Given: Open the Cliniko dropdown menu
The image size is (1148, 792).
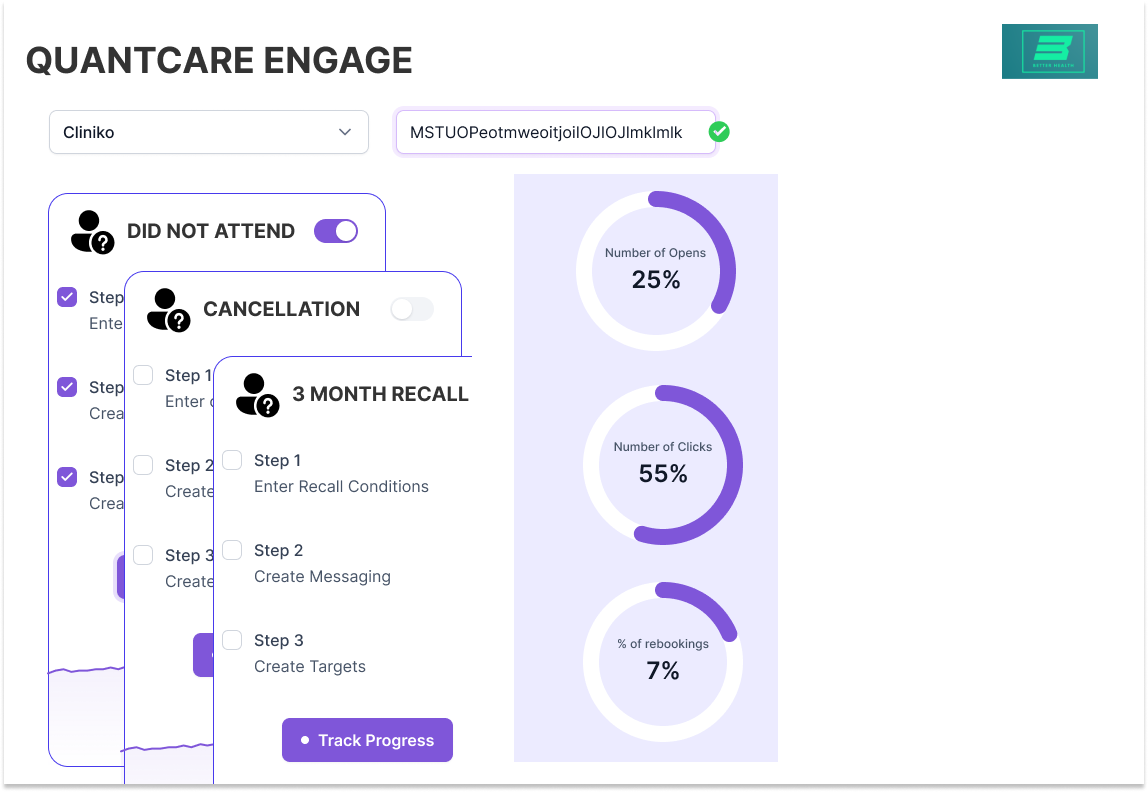Looking at the screenshot, I should point(209,132).
